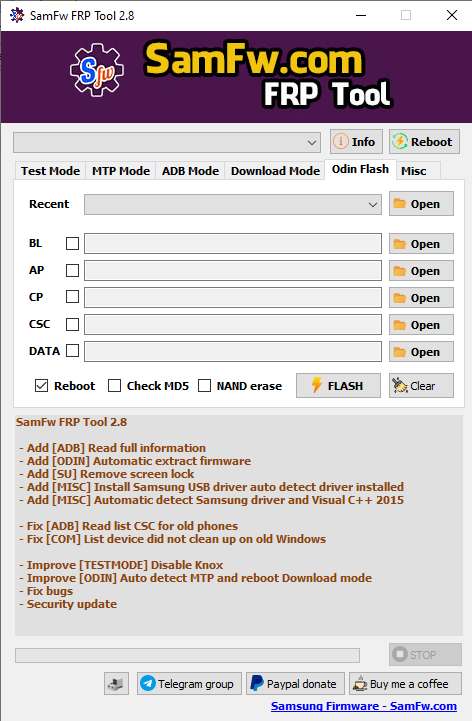Image resolution: width=472 pixels, height=721 pixels.
Task: Open a BL firmware file
Action: 421,244
